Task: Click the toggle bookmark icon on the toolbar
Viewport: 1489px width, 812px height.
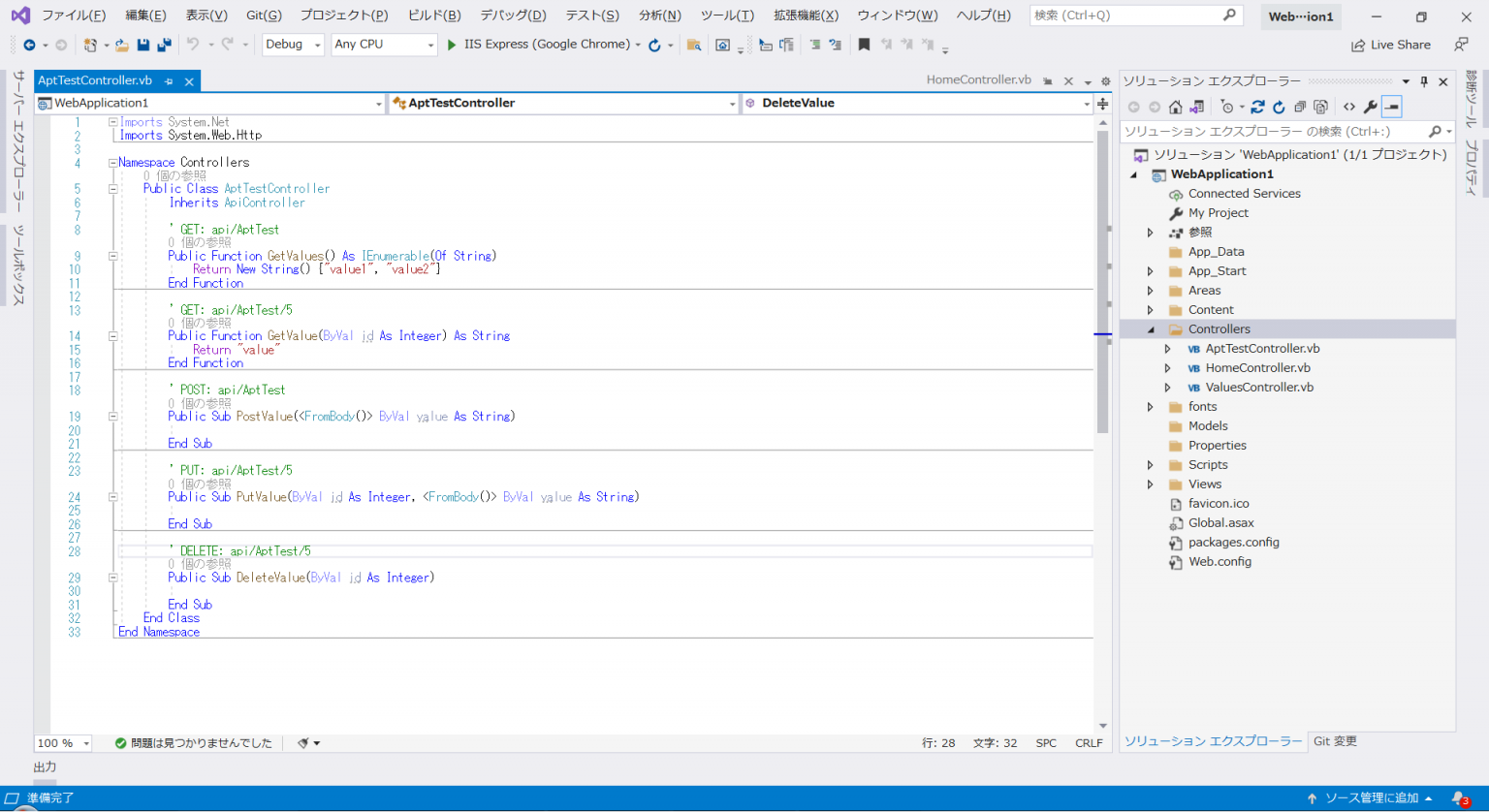Action: (866, 45)
